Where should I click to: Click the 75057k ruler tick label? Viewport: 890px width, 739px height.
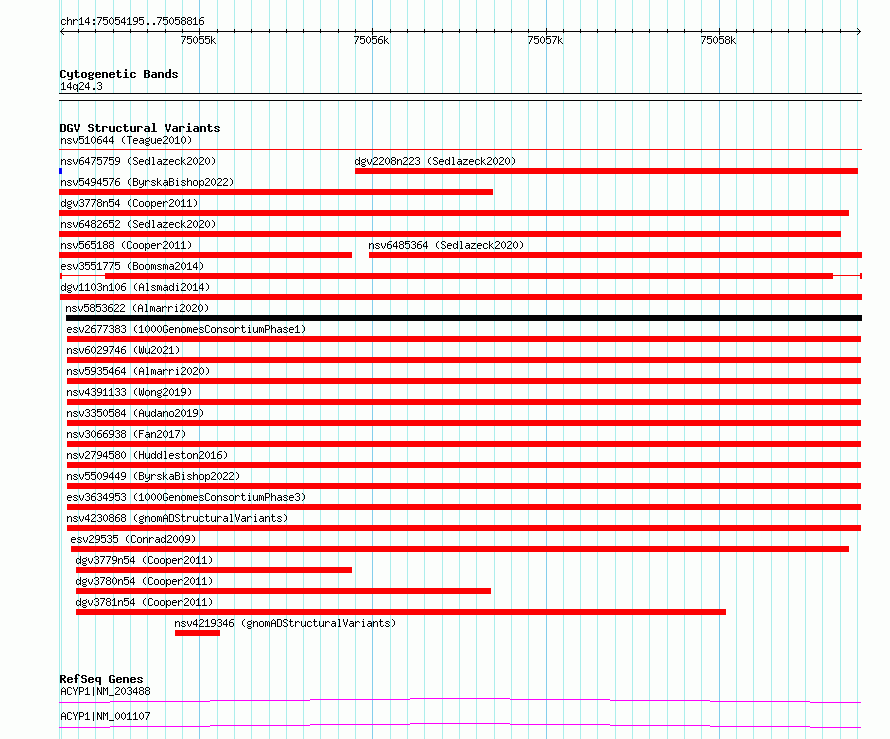[x=545, y=40]
